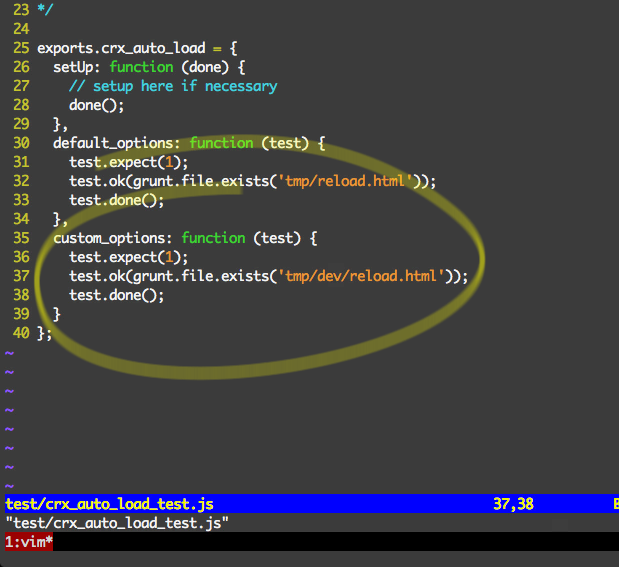This screenshot has width=619, height=567.
Task: Click line number 24 in the gutter
Action: pyautogui.click(x=21, y=29)
